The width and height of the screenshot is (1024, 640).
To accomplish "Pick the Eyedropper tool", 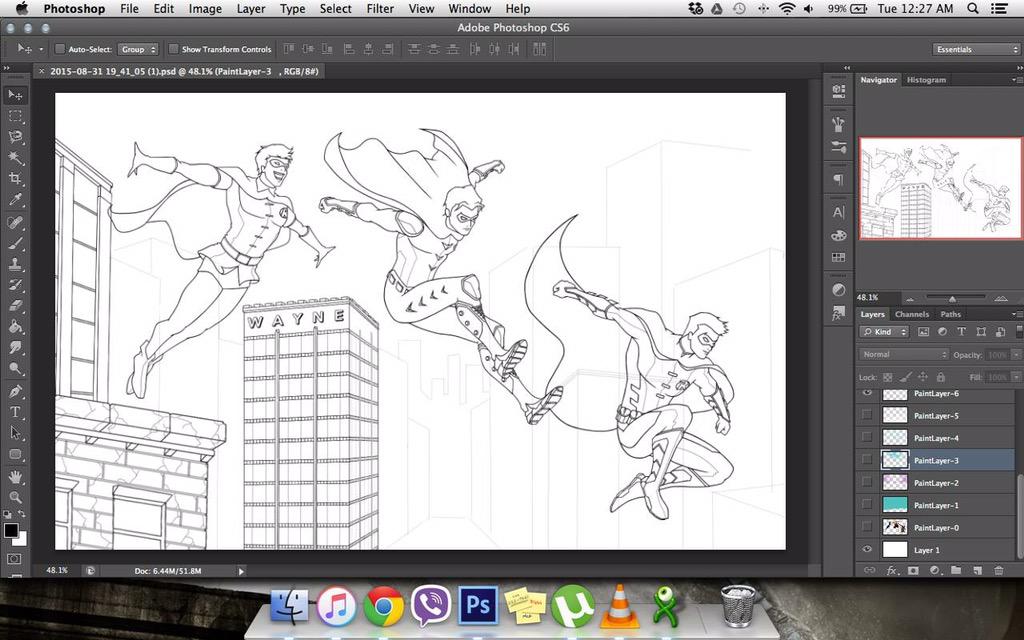I will pos(15,199).
